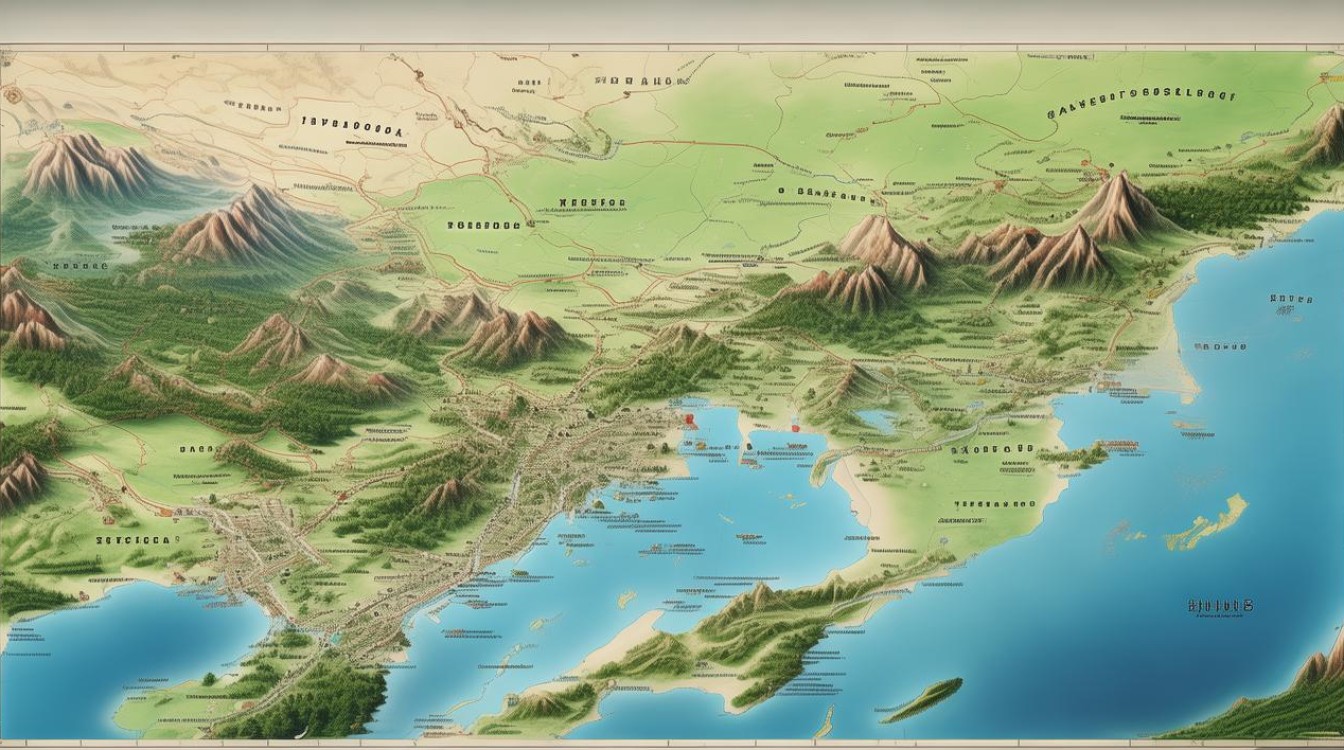Select the forested hill southwest of the bay
This screenshot has width=1344, height=750.
click(x=440, y=495)
